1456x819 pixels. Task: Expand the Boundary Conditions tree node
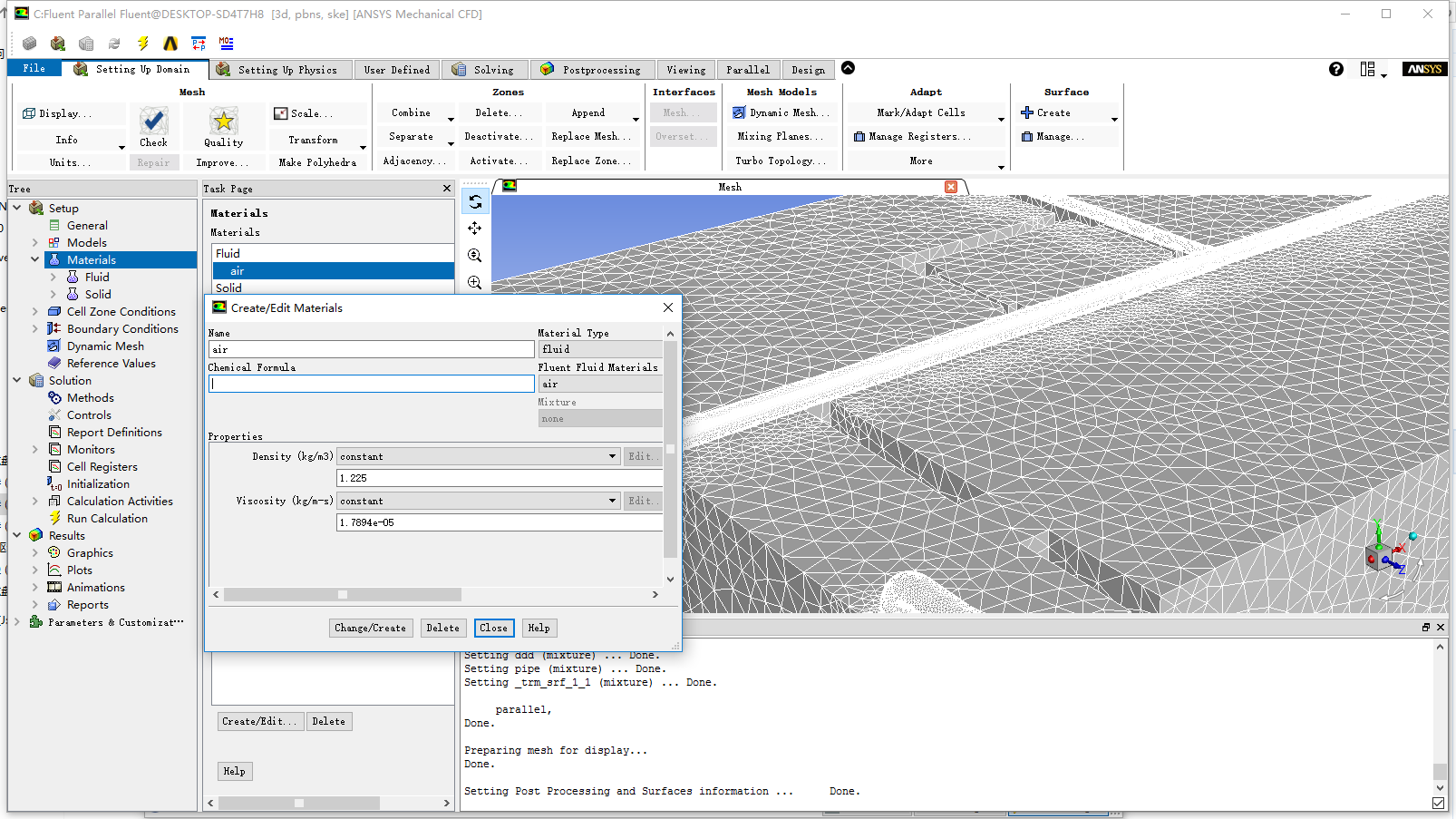[35, 328]
